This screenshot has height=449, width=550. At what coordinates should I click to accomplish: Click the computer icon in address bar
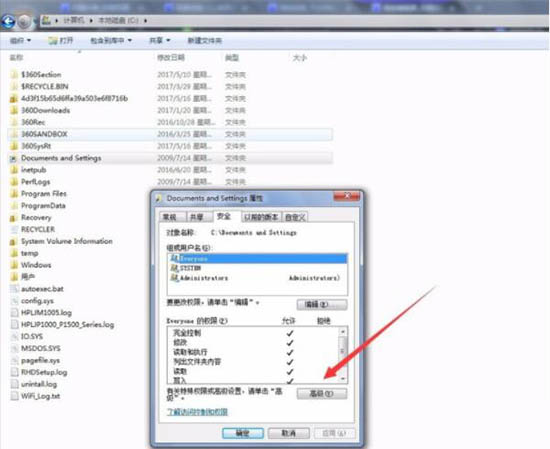(47, 20)
